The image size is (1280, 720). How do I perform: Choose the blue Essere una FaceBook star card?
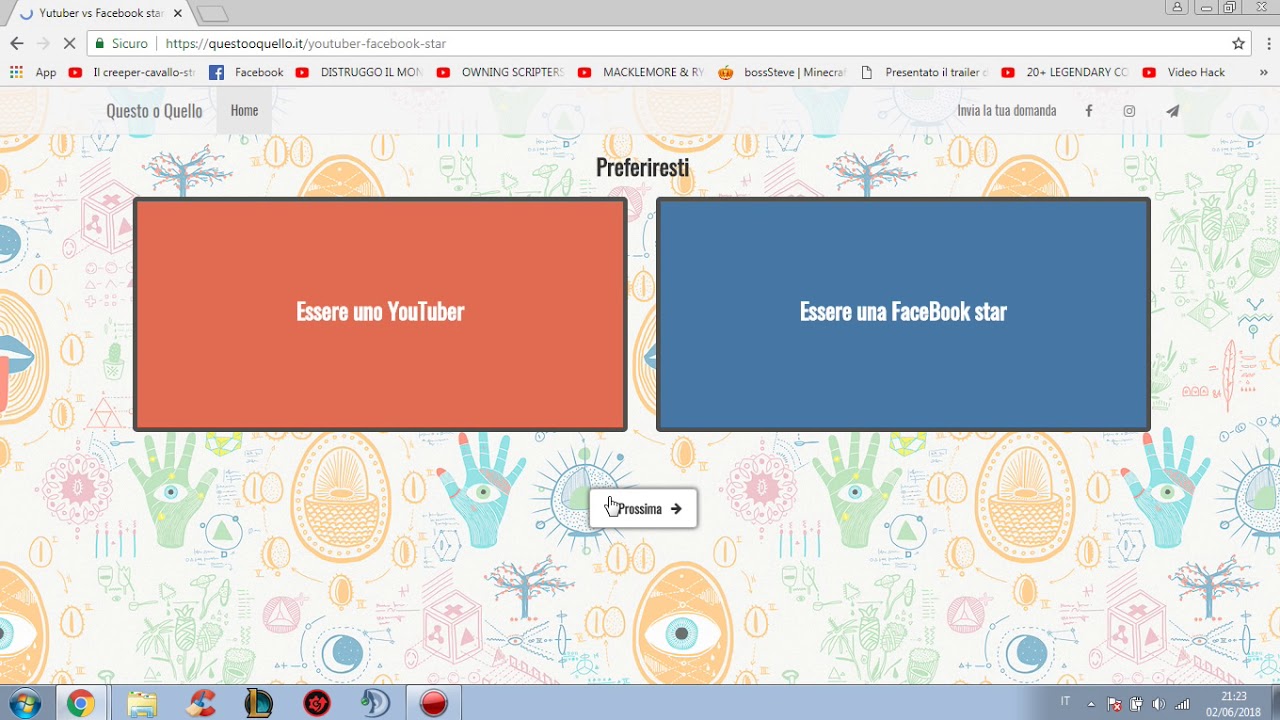(x=903, y=314)
